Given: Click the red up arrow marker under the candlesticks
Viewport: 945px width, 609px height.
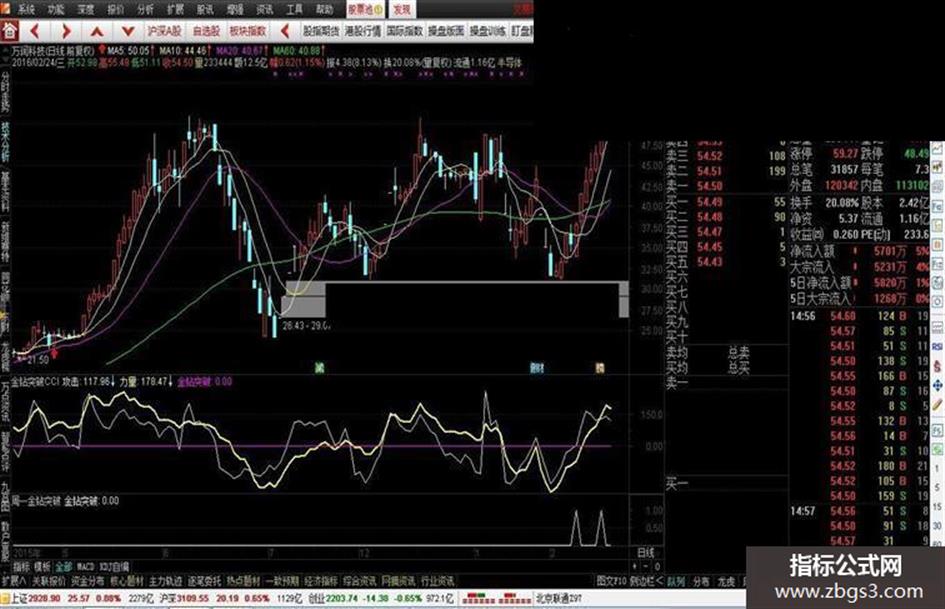Looking at the screenshot, I should (55, 352).
